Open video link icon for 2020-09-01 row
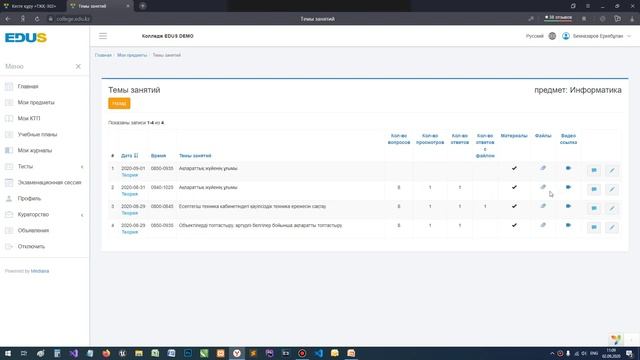 [x=568, y=168]
